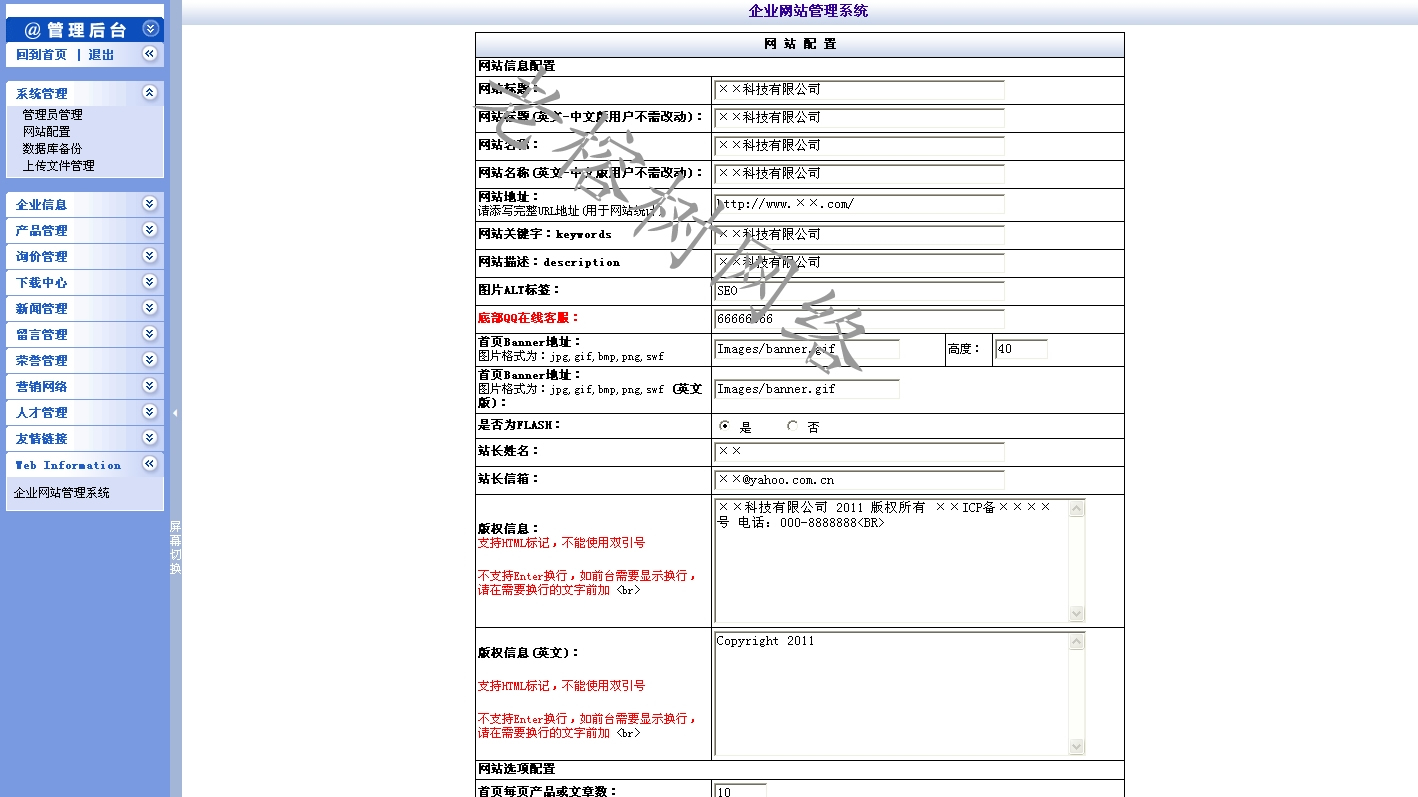This screenshot has height=797, width=1418.
Task: Click the 企业网站管理系统 page title
Action: (x=808, y=11)
